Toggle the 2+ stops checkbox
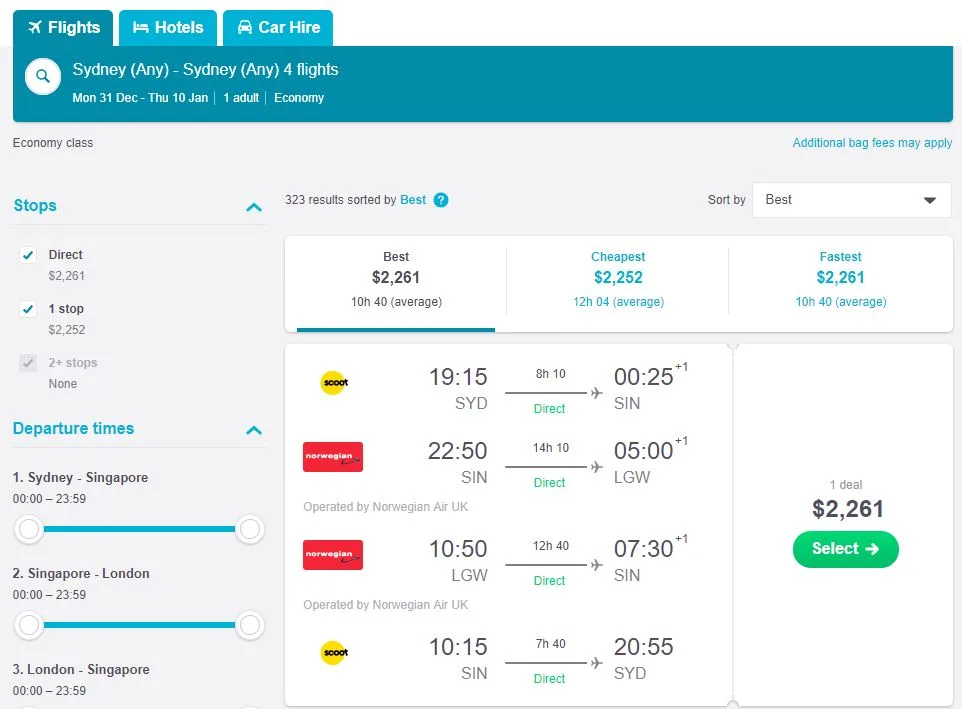Viewport: 962px width, 709px height. click(x=28, y=363)
